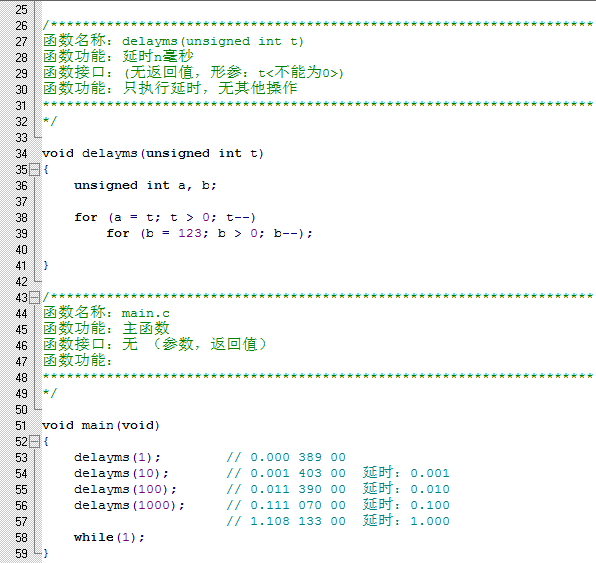Click the comment '延时: 0.001' on line 54
The image size is (596, 563).
[x=406, y=473]
